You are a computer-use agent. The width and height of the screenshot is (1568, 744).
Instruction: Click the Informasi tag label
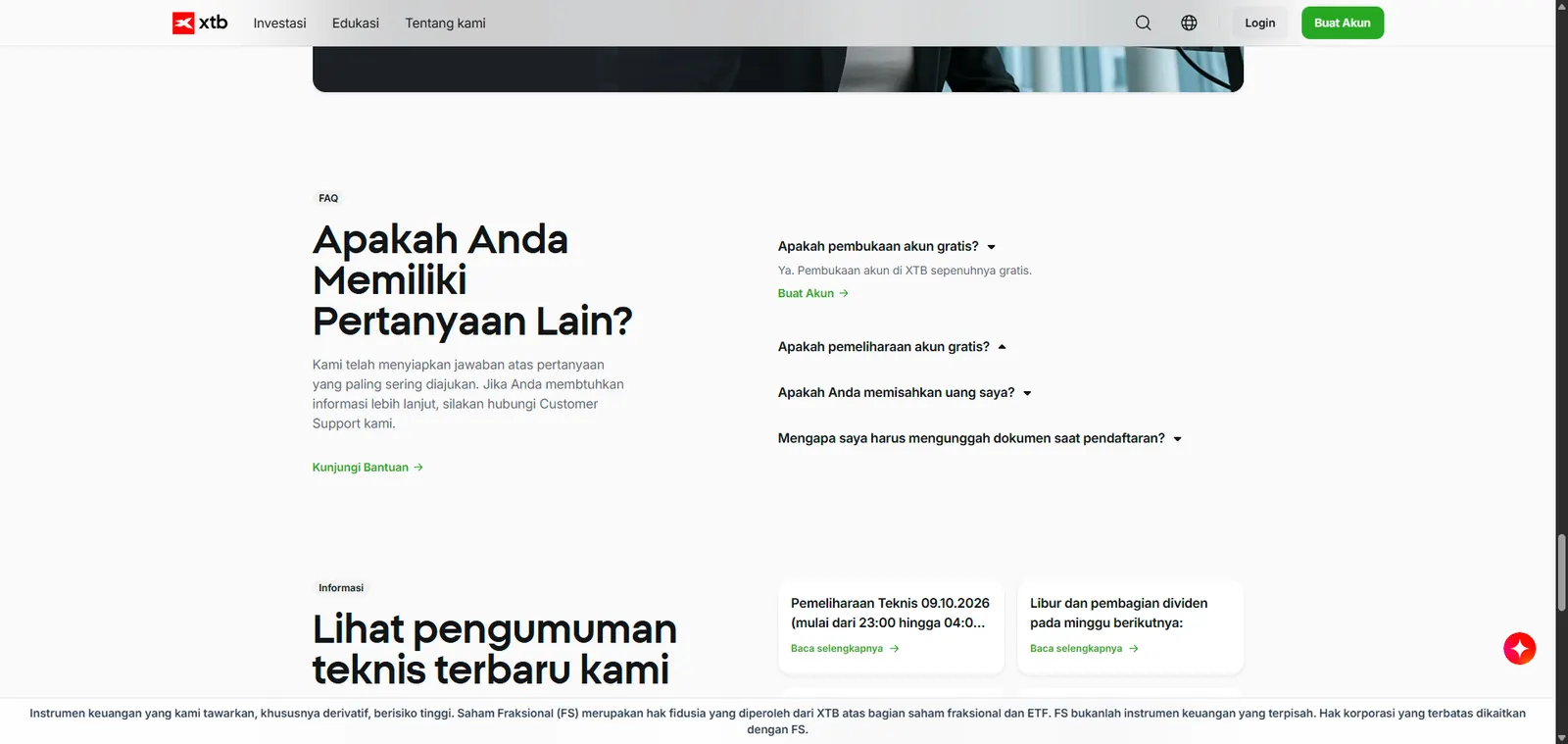[341, 588]
